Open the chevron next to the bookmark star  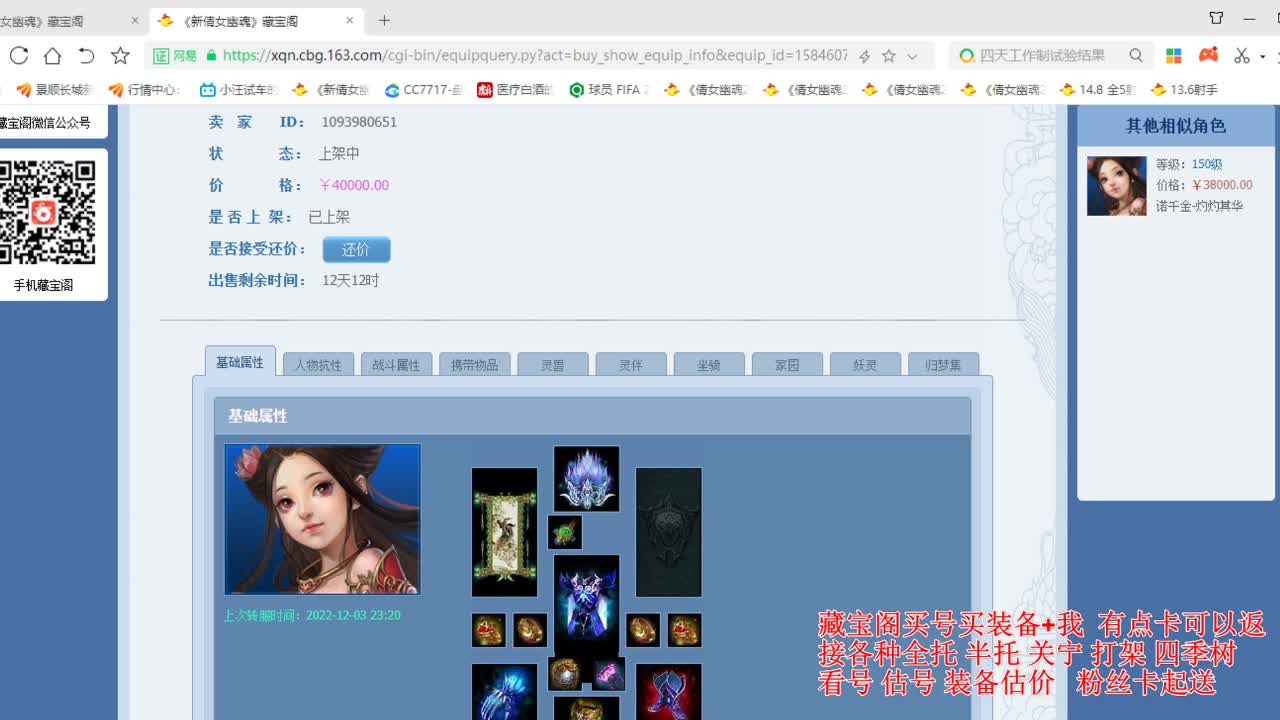(x=910, y=56)
